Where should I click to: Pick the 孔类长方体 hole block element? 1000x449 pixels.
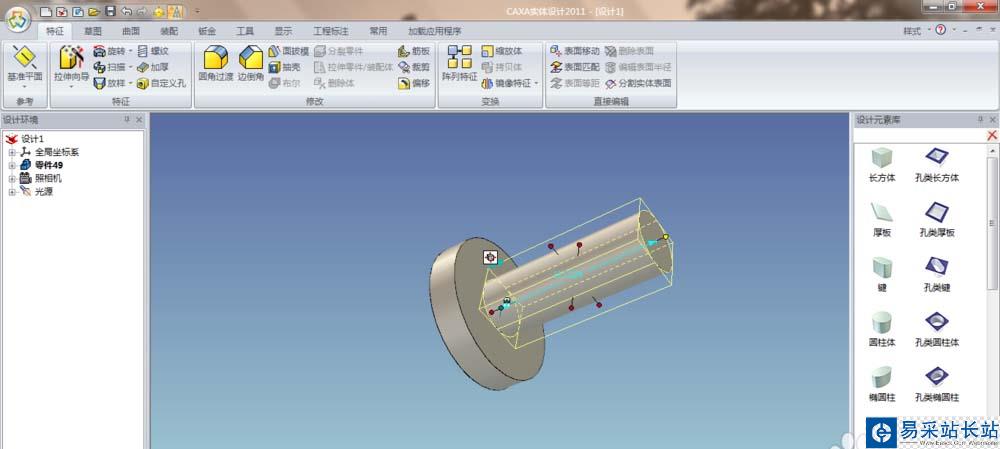pyautogui.click(x=937, y=165)
